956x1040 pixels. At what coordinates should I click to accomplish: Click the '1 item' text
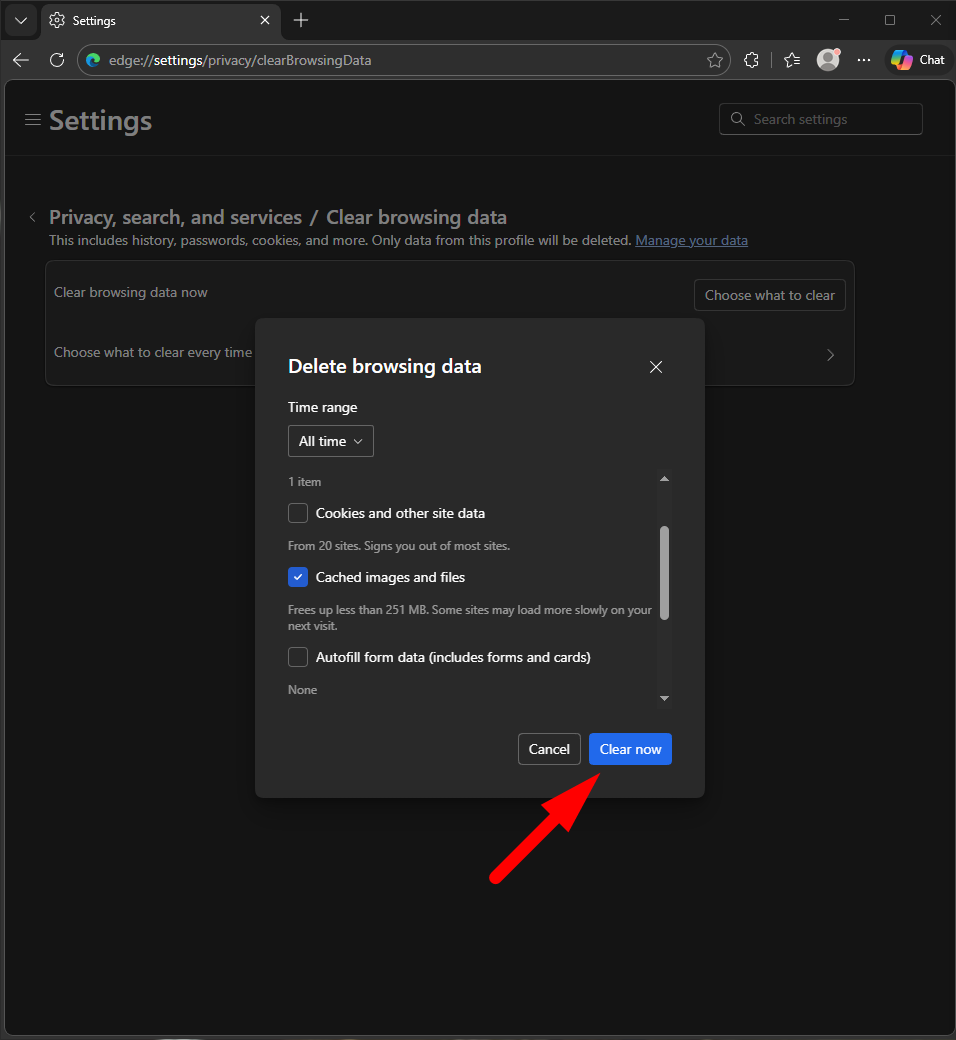click(305, 482)
